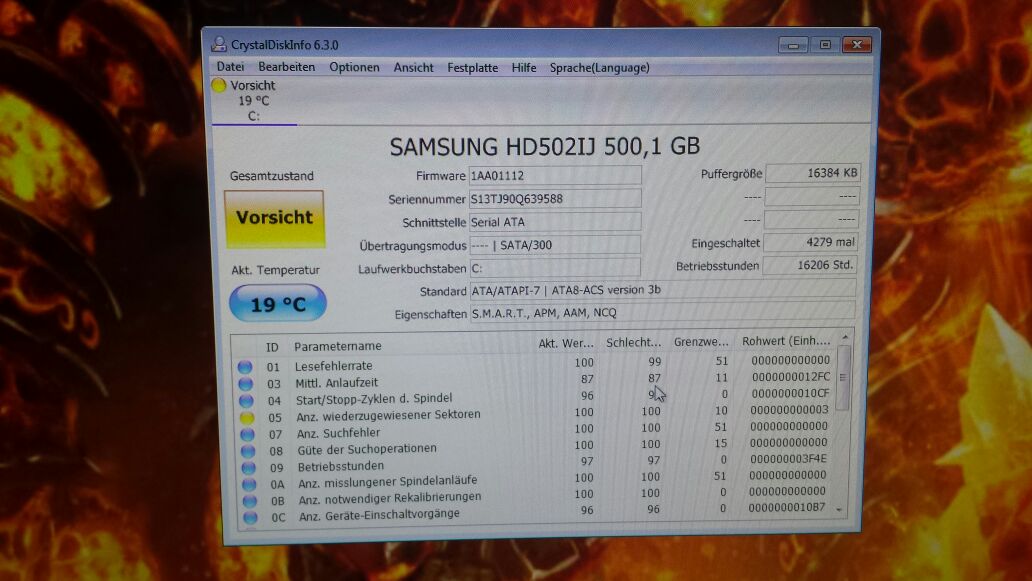
Task: Open the Datei menu
Action: tap(230, 66)
